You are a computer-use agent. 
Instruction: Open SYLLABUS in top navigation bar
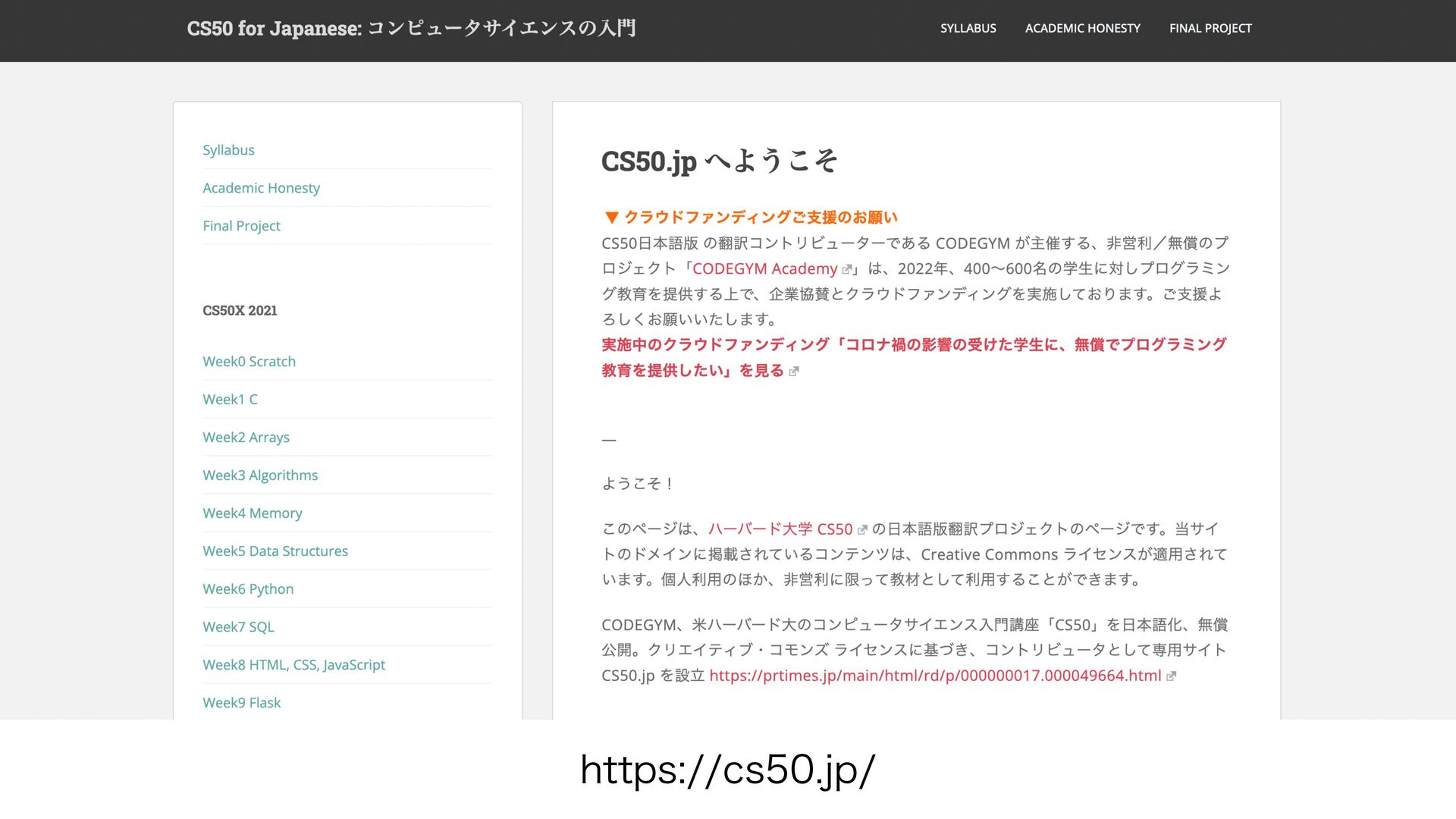coord(968,28)
